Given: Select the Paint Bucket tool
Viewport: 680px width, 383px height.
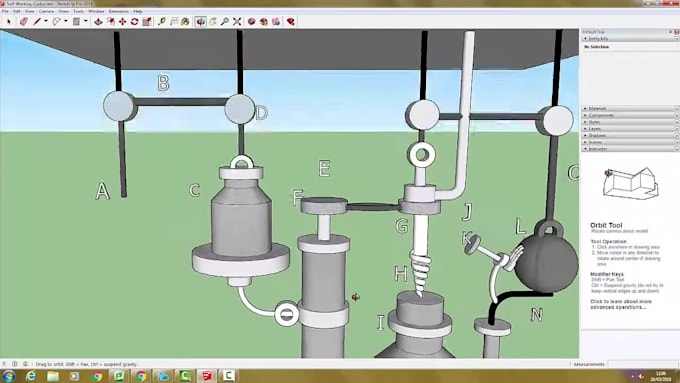Looking at the screenshot, I should click(186, 21).
